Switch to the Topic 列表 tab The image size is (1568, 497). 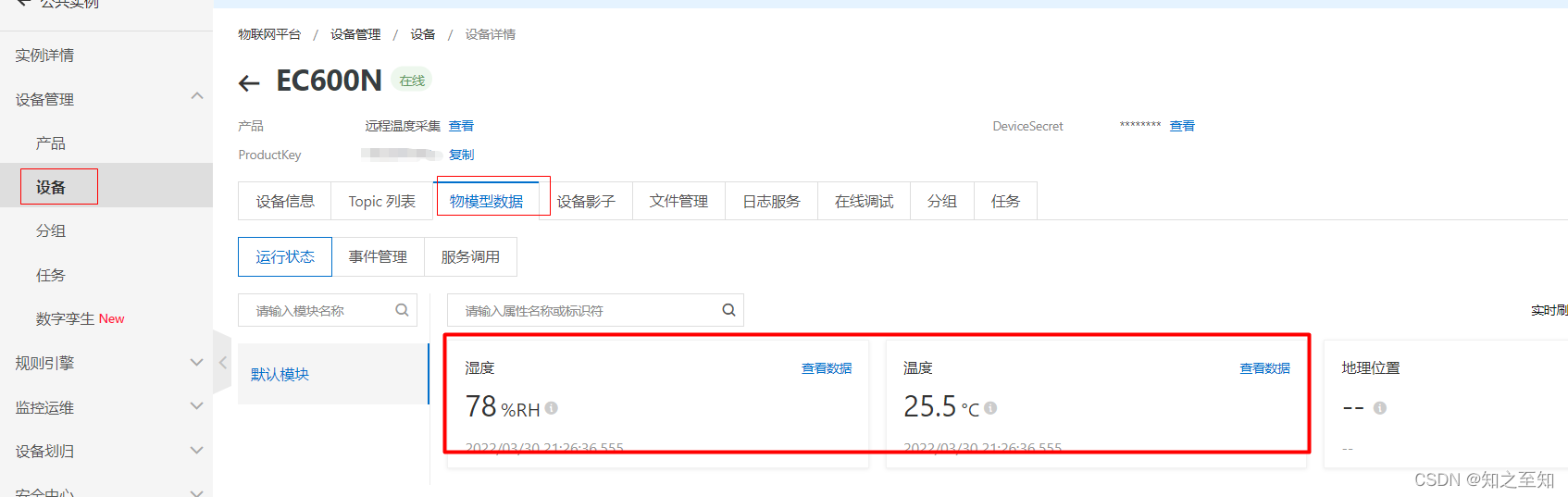[381, 201]
